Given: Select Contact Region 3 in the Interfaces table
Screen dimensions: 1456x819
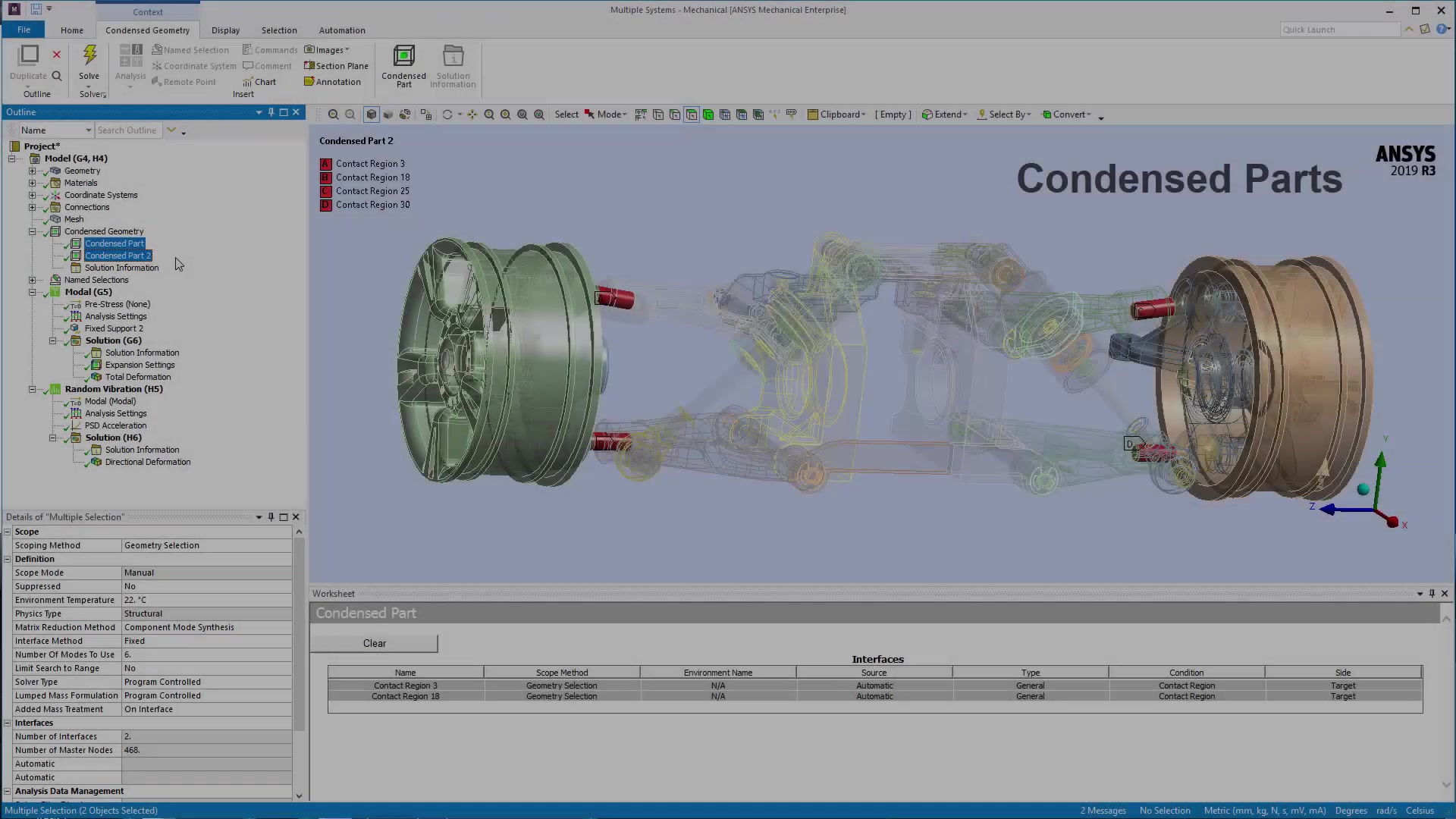Looking at the screenshot, I should pos(406,685).
